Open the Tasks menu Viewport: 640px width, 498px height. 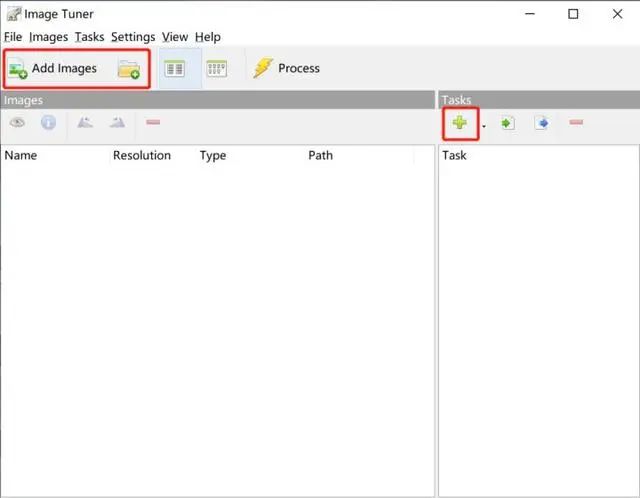[89, 37]
